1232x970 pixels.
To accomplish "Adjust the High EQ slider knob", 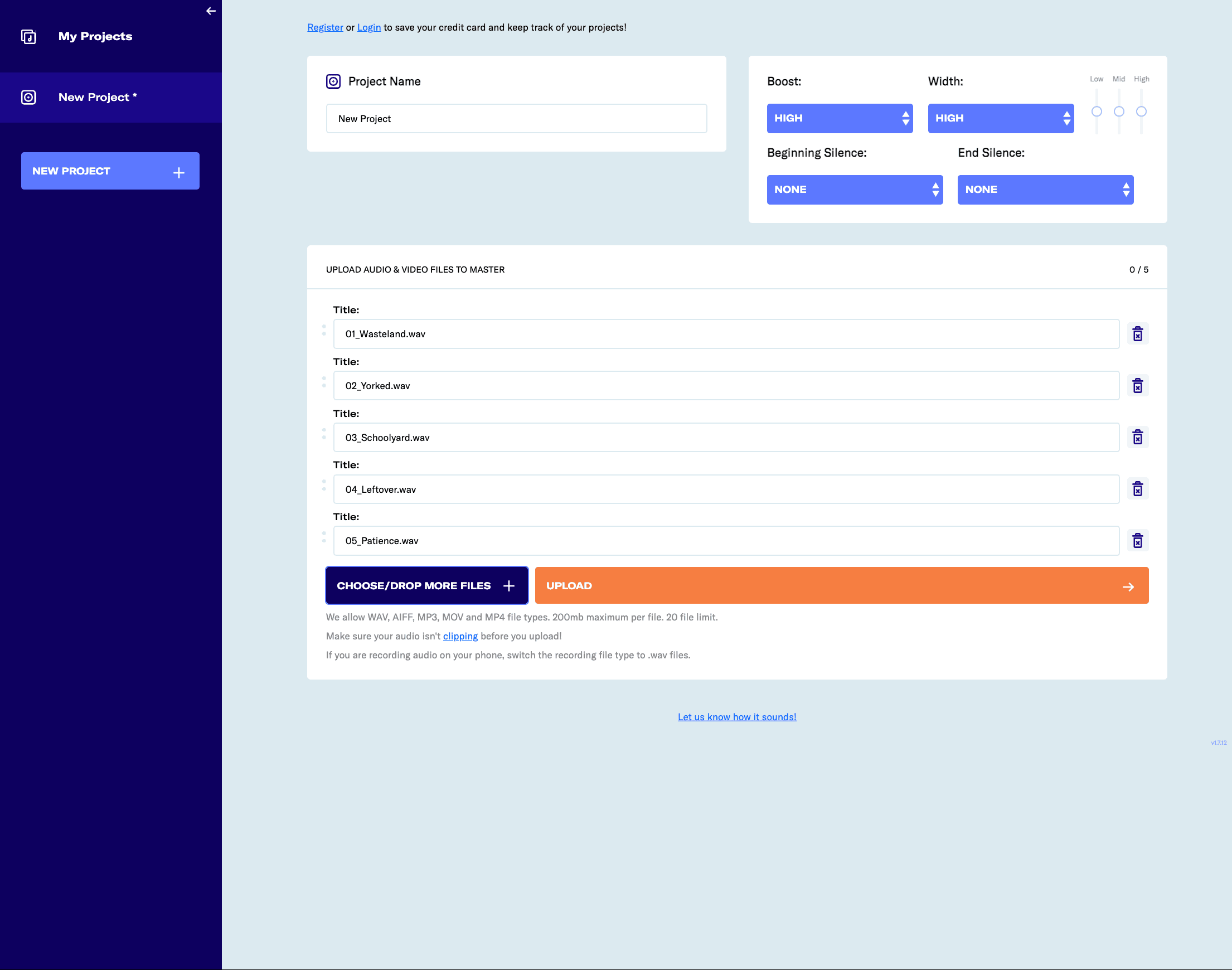I will click(x=1141, y=111).
